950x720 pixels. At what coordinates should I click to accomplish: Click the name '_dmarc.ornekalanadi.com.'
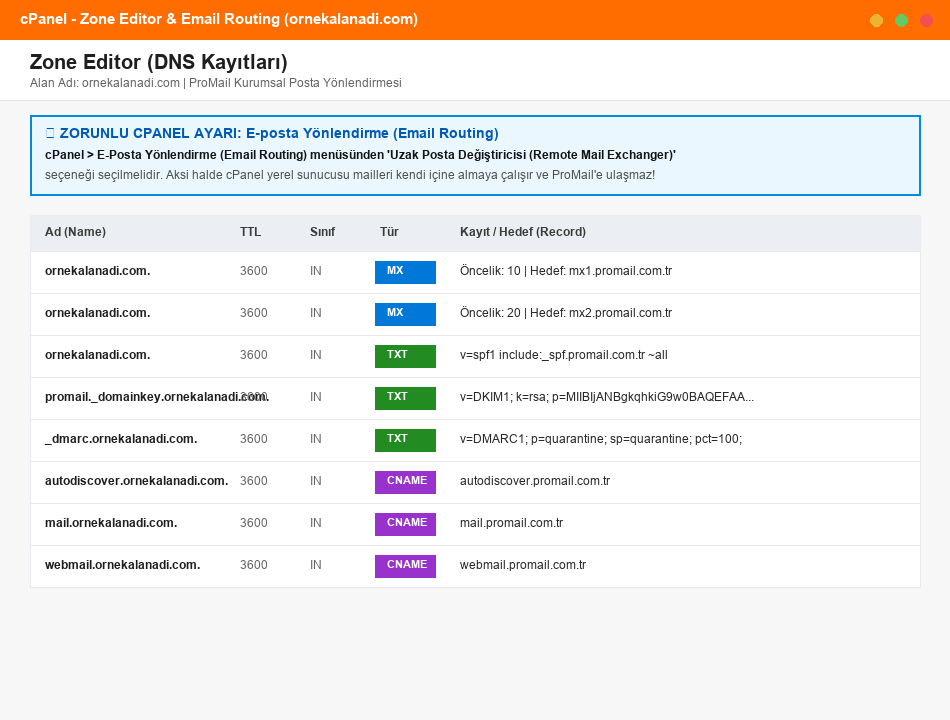tap(121, 438)
